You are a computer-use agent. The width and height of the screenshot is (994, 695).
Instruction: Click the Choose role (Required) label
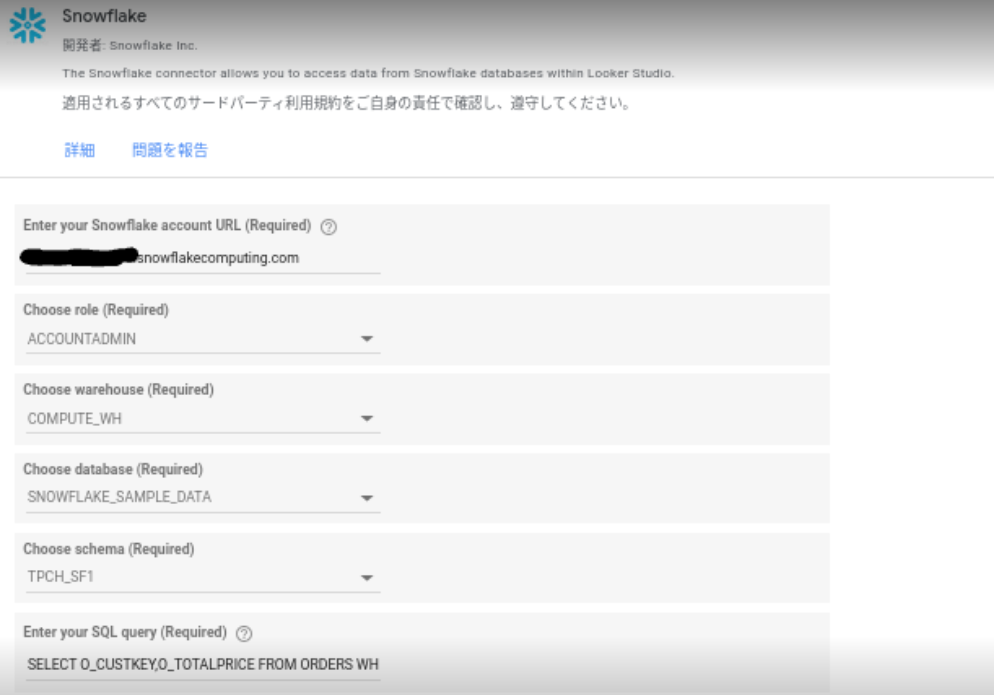96,310
